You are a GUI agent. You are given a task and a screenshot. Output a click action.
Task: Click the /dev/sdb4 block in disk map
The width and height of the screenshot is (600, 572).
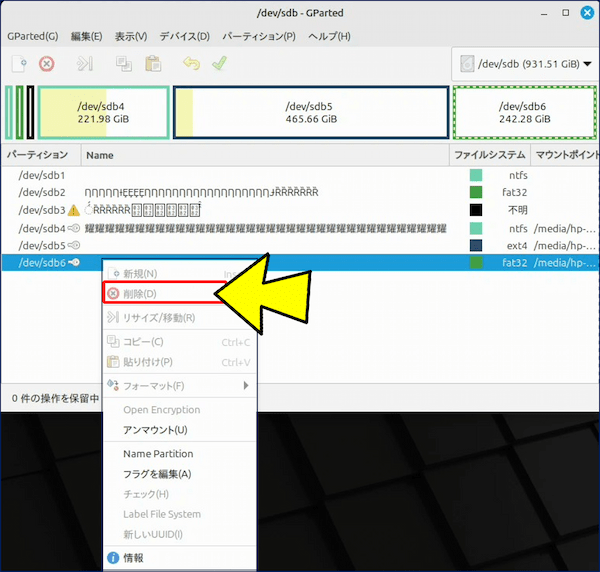click(102, 112)
